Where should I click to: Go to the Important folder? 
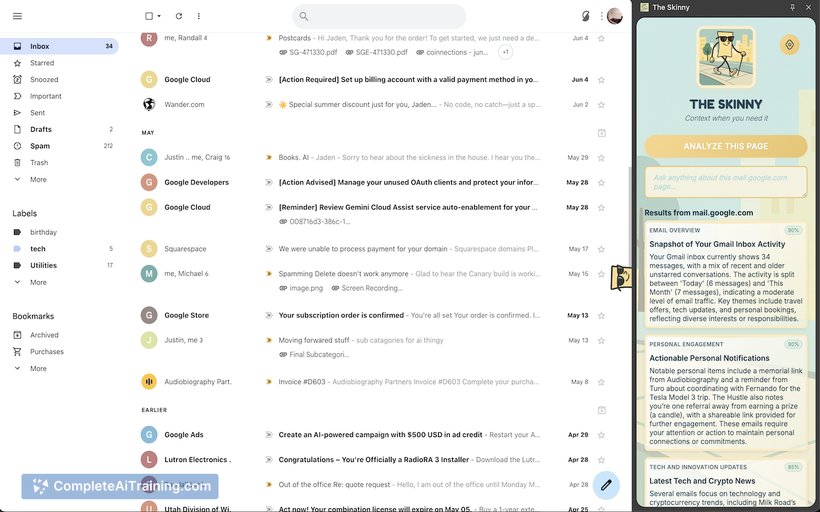(x=59, y=96)
